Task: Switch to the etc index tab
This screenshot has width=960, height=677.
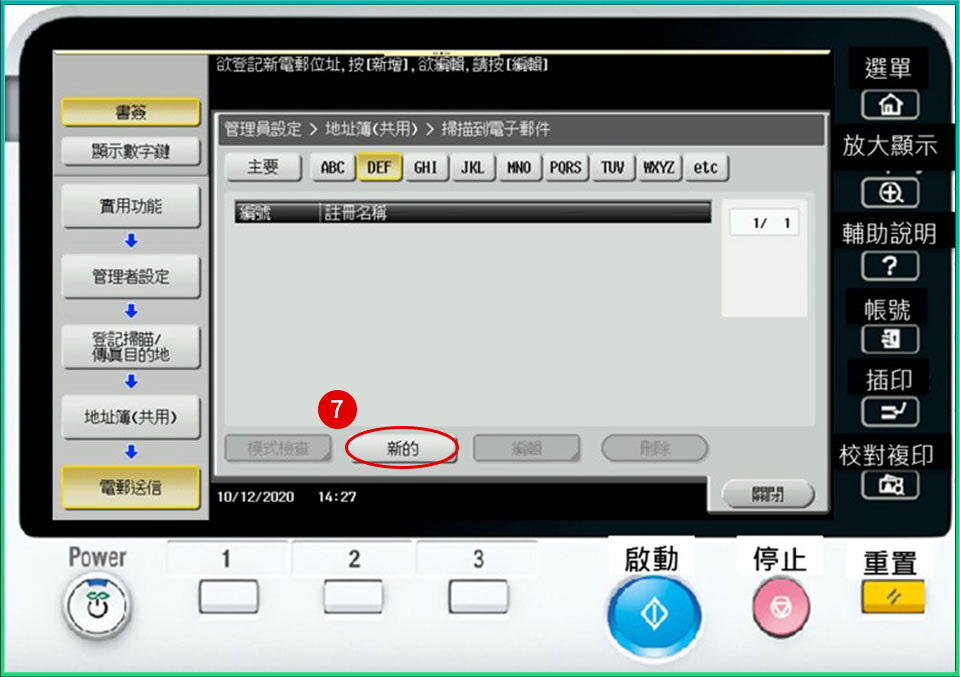Action: click(706, 168)
